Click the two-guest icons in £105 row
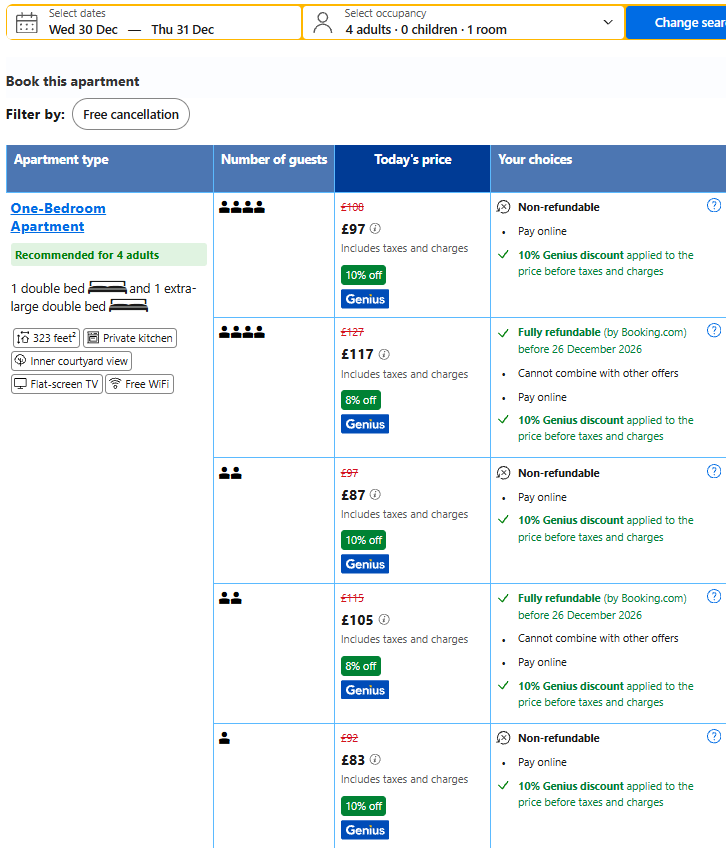The width and height of the screenshot is (726, 848). (230, 598)
